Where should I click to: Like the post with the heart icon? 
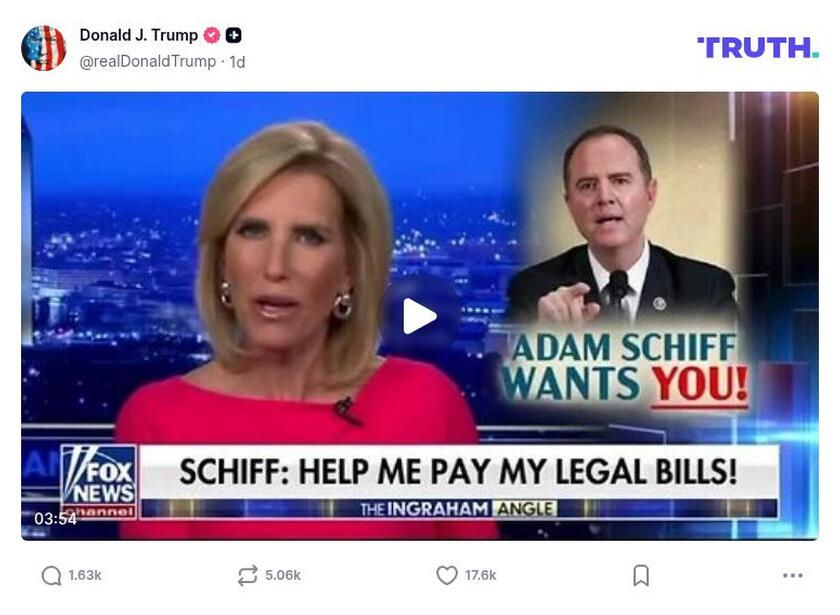pos(447,575)
